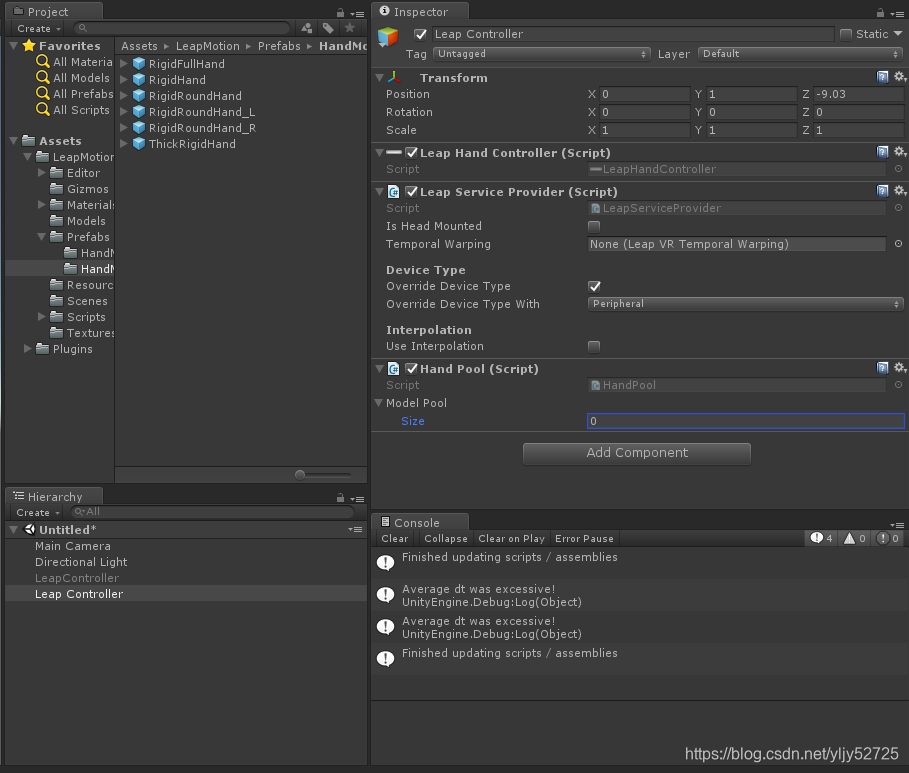Open the Layer dropdown (Default)
Viewport: 909px width, 773px height.
[801, 54]
